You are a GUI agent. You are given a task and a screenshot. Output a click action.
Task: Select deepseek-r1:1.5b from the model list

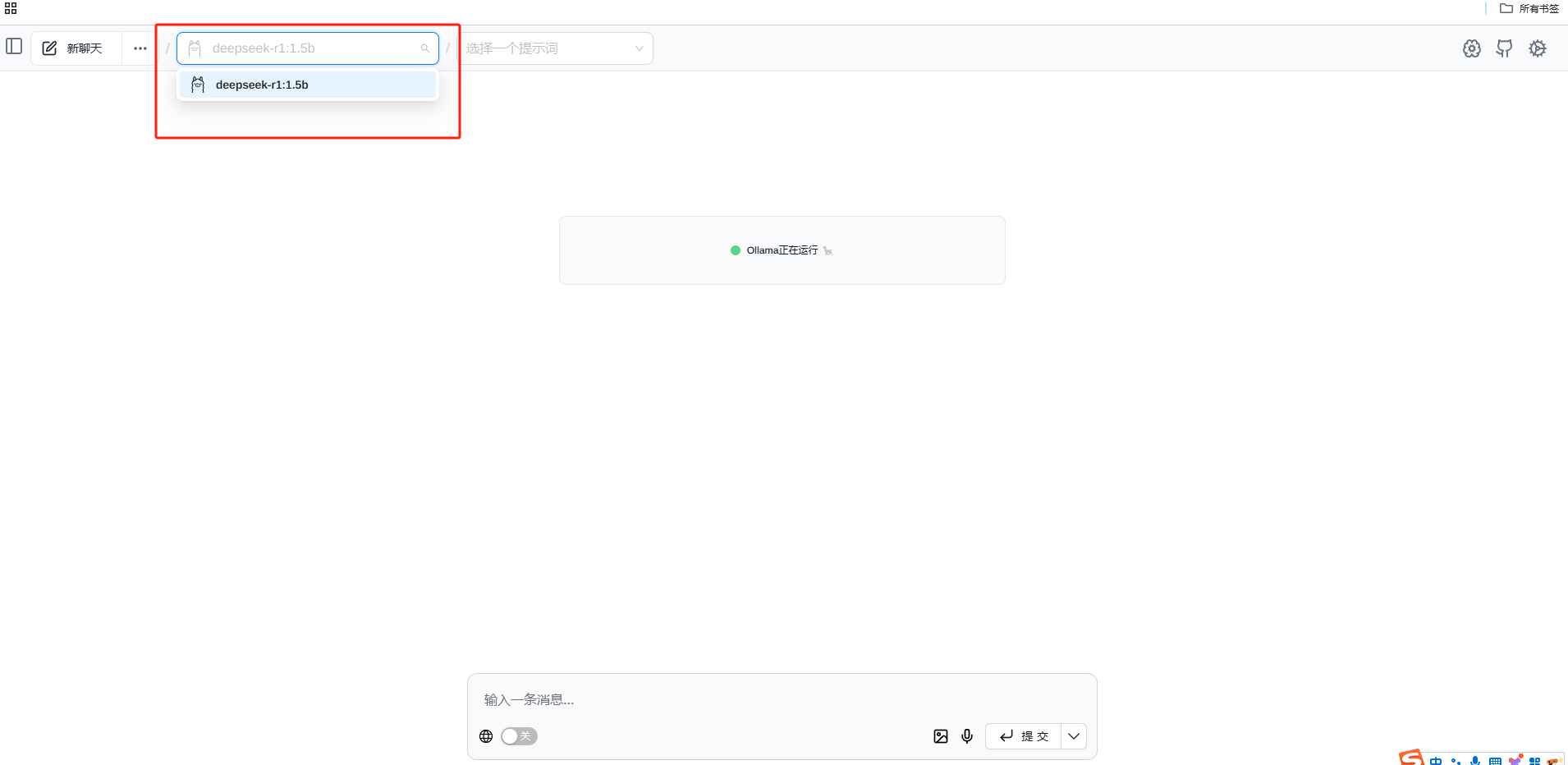(308, 85)
